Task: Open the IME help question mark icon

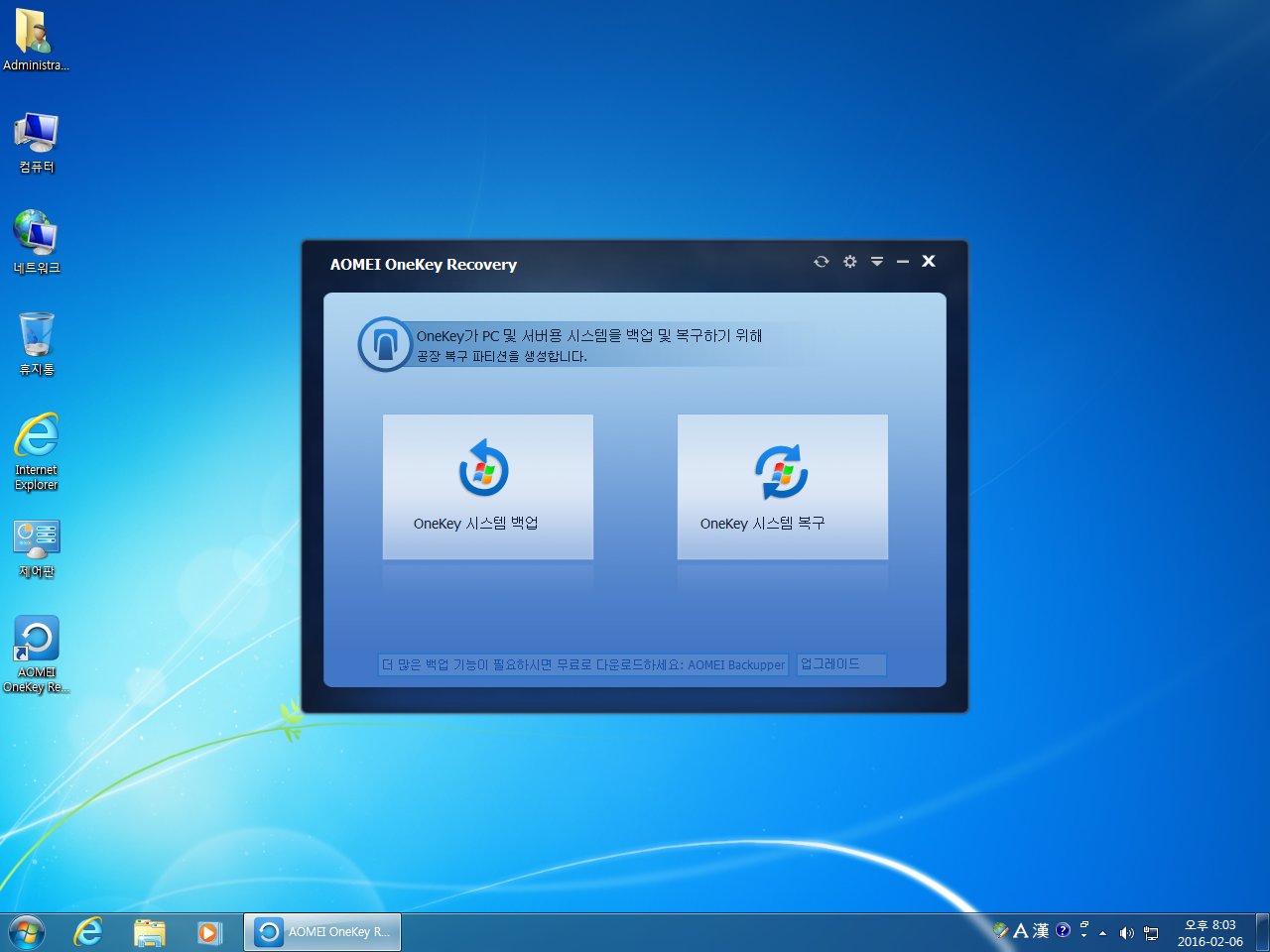Action: [x=1063, y=930]
